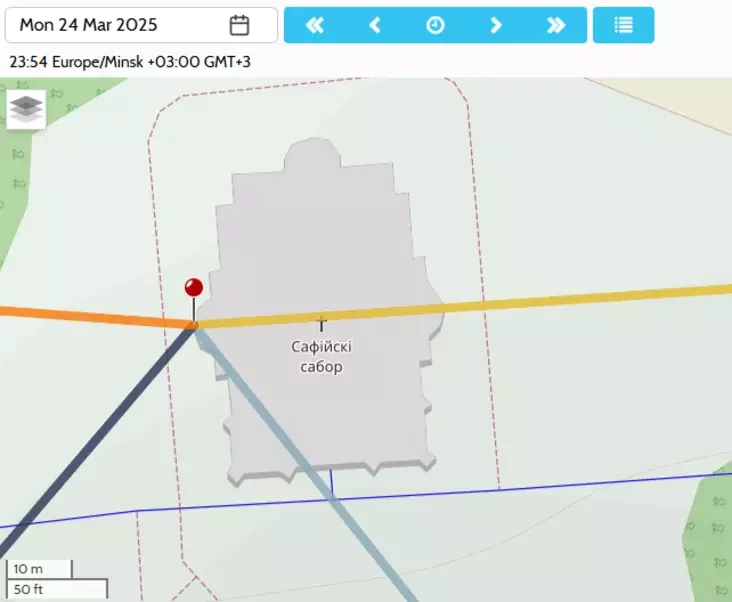Step forward with the single-right arrow
This screenshot has width=732, height=602.
pos(496,25)
